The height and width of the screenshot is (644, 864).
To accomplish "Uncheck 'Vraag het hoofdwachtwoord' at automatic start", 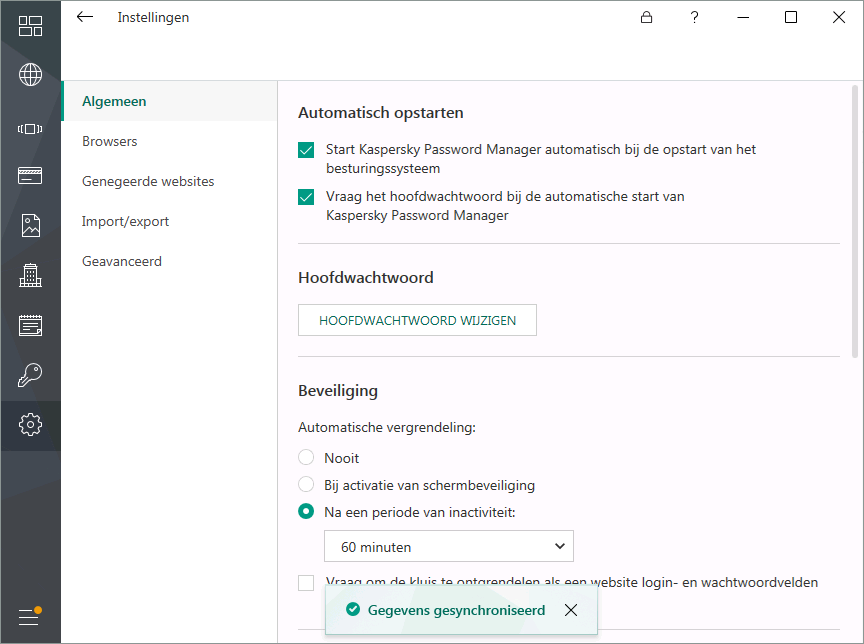I will [306, 197].
